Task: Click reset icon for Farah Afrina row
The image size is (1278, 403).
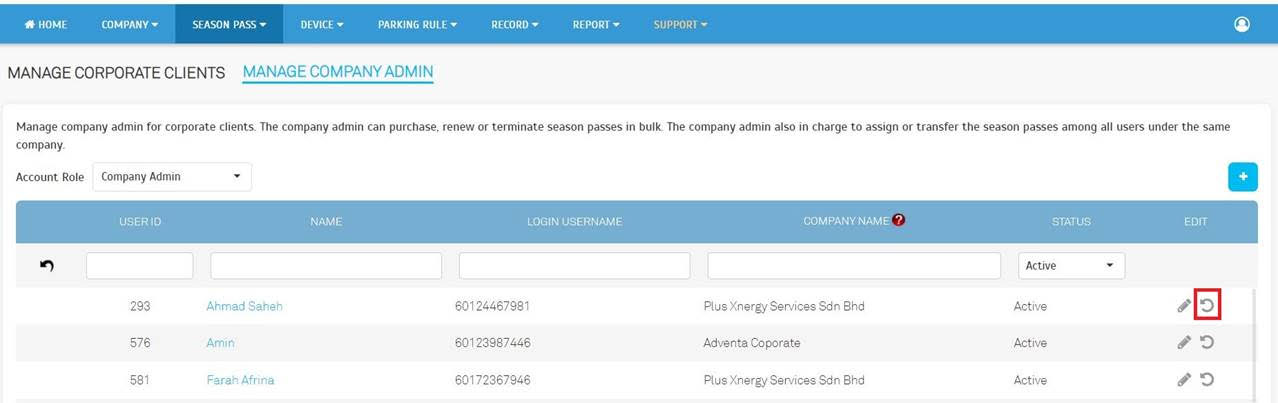Action: pos(1207,380)
